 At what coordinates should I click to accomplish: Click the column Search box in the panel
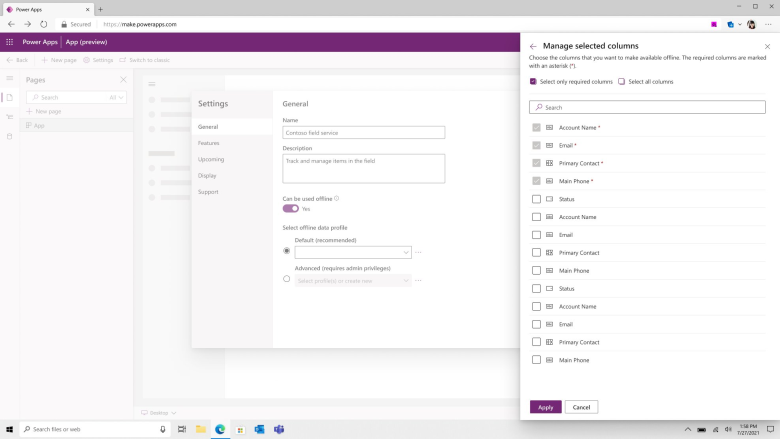coord(647,107)
